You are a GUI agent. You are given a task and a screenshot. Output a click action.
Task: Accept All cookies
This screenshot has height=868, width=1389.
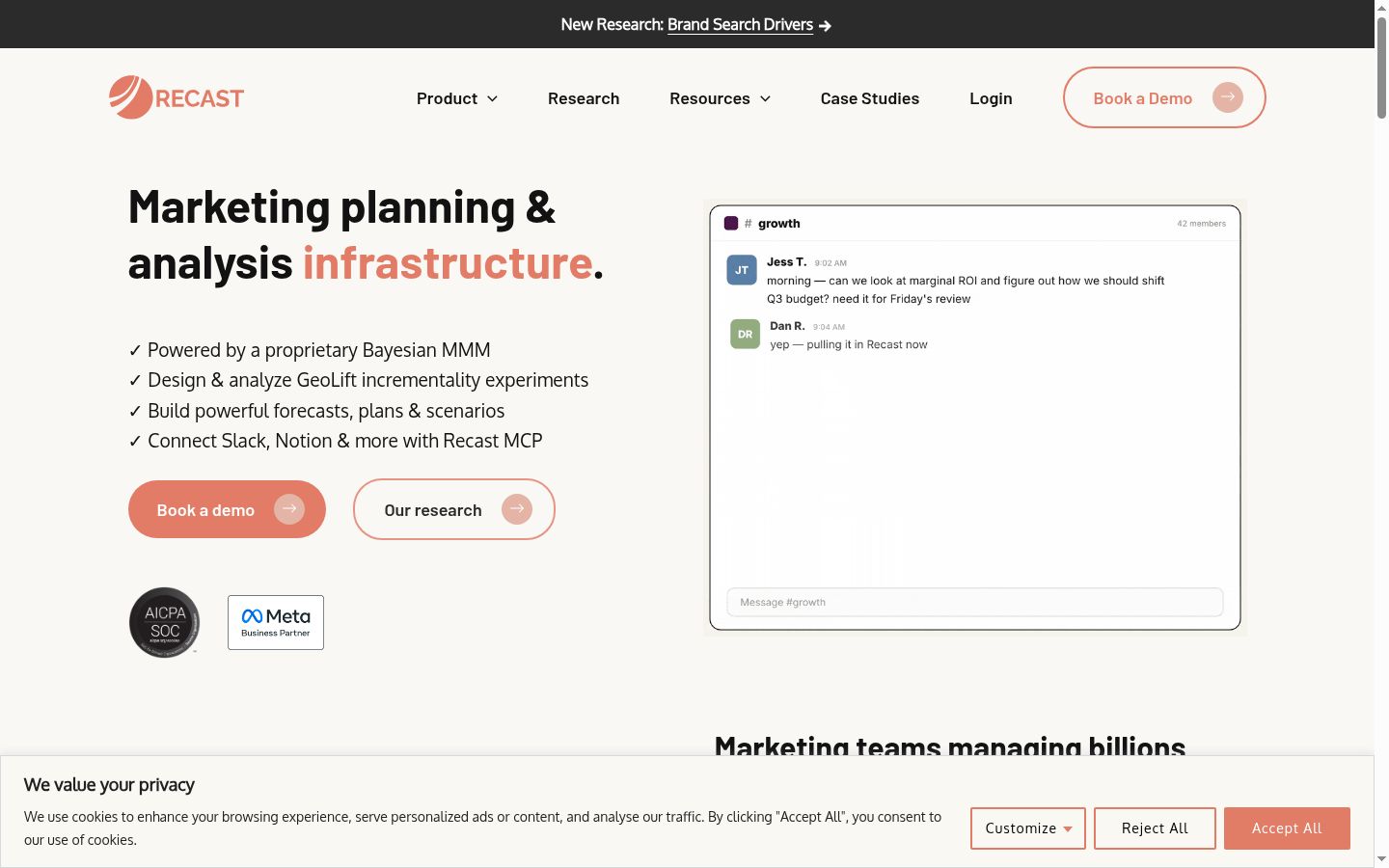1287,828
